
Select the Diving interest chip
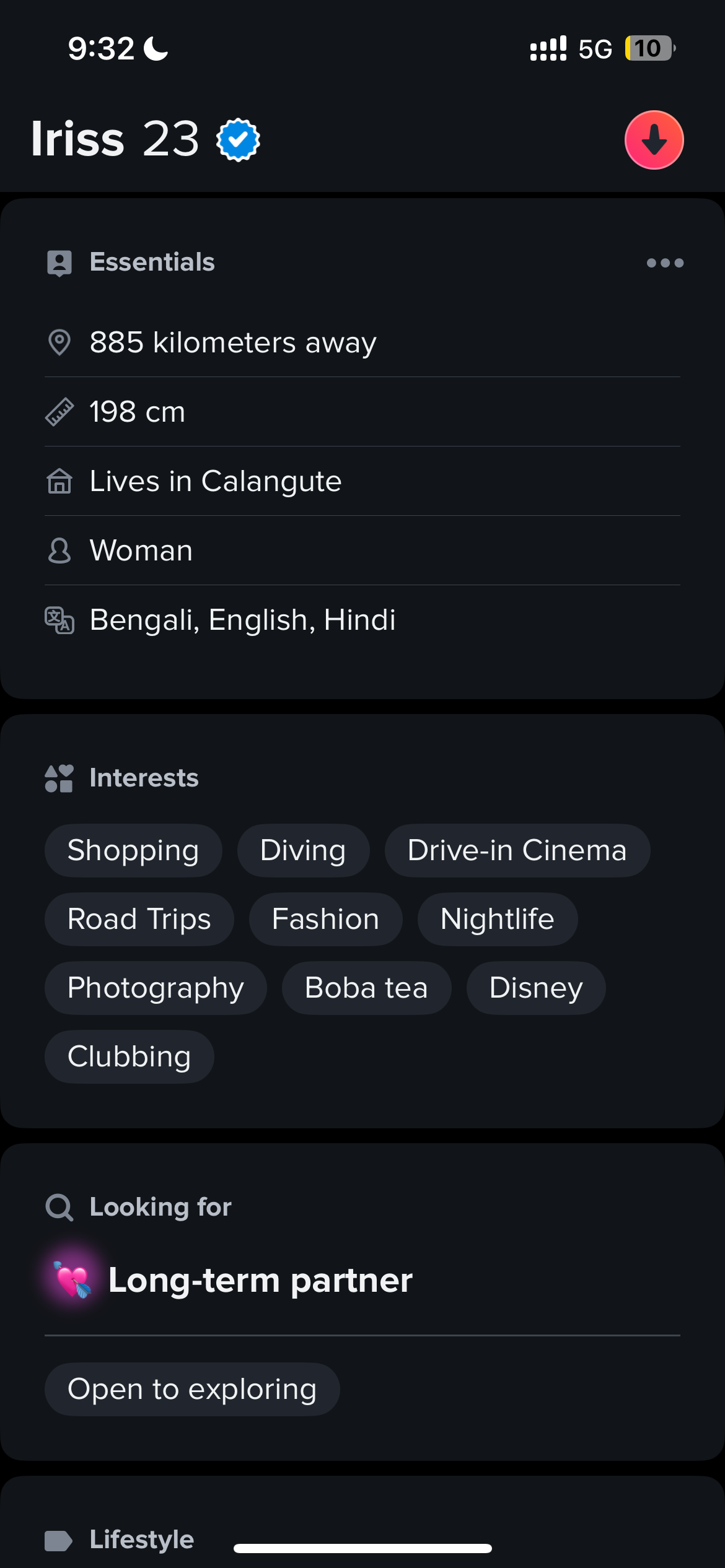303,850
